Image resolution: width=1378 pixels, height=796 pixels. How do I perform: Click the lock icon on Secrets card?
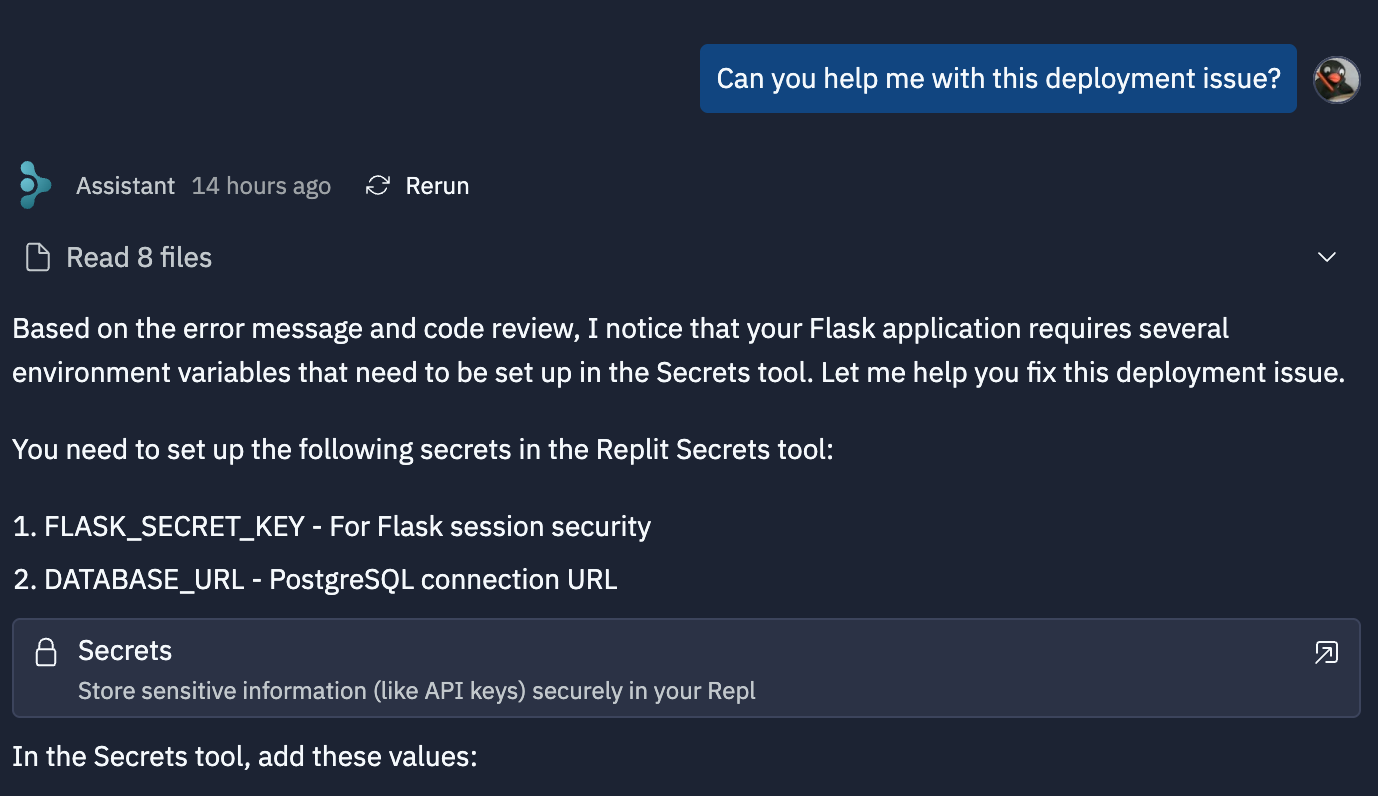coord(46,653)
